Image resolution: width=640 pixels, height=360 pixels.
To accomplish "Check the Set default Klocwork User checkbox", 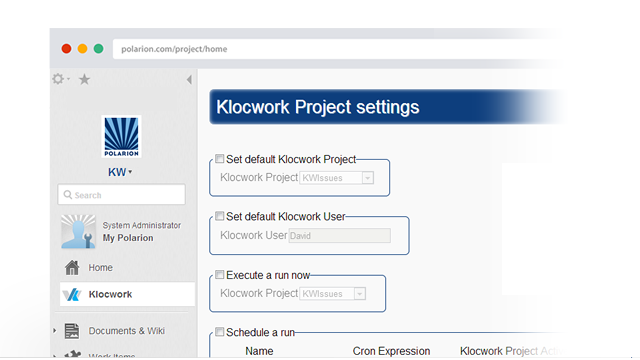I will (x=220, y=216).
